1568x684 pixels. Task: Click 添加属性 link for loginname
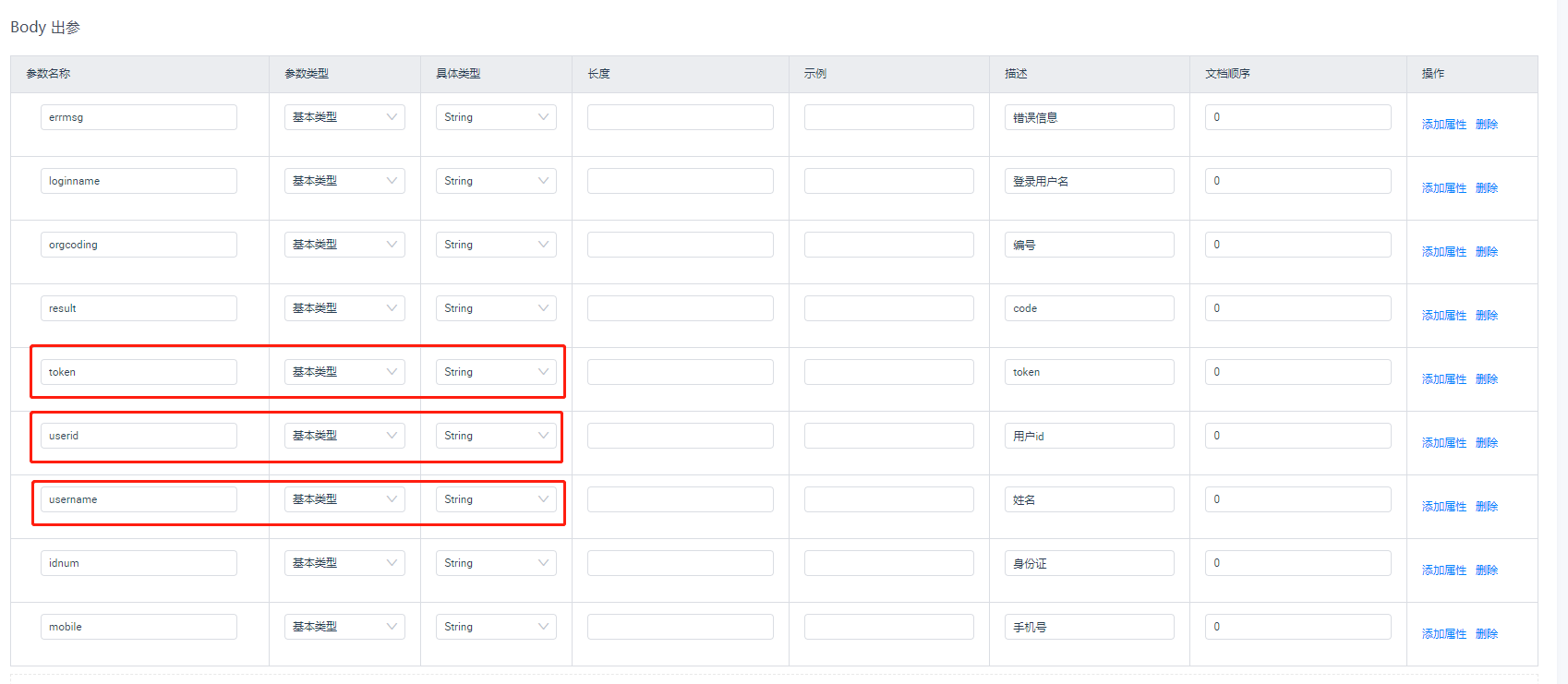[1444, 188]
